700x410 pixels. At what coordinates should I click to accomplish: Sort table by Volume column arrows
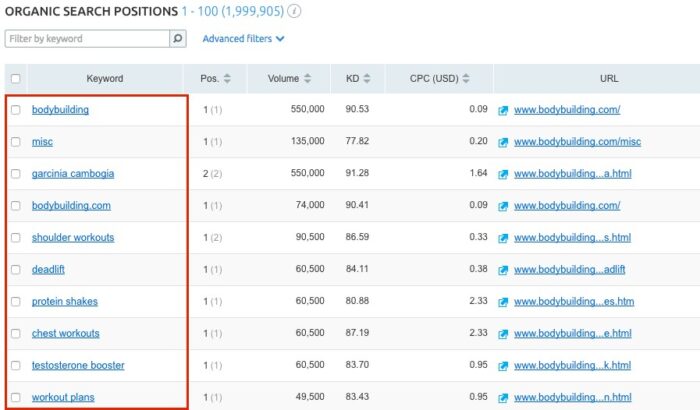(x=307, y=79)
